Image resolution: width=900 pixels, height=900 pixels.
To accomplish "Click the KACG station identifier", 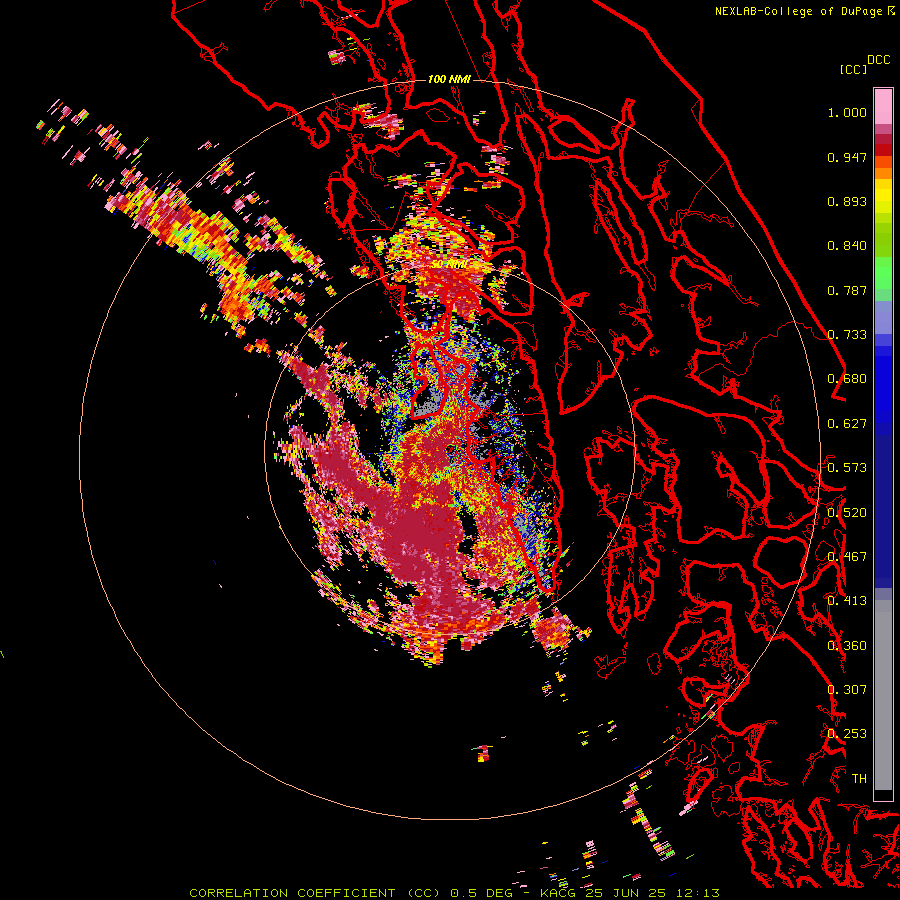I will coord(560,893).
